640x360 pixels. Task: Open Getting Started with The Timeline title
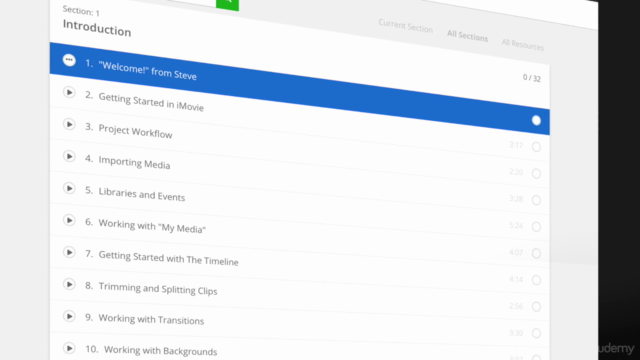pyautogui.click(x=169, y=258)
